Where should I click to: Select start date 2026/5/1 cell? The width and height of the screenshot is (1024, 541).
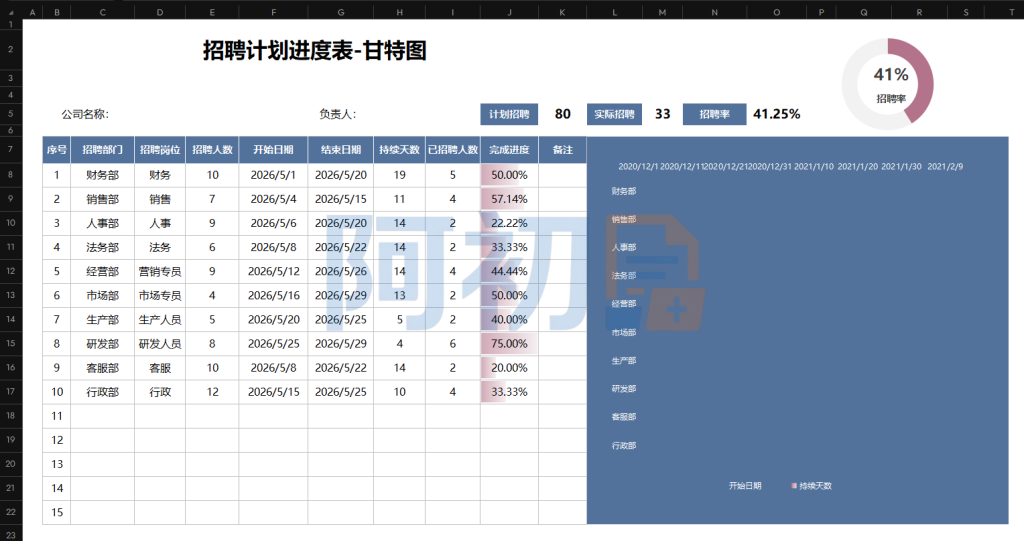coord(274,175)
